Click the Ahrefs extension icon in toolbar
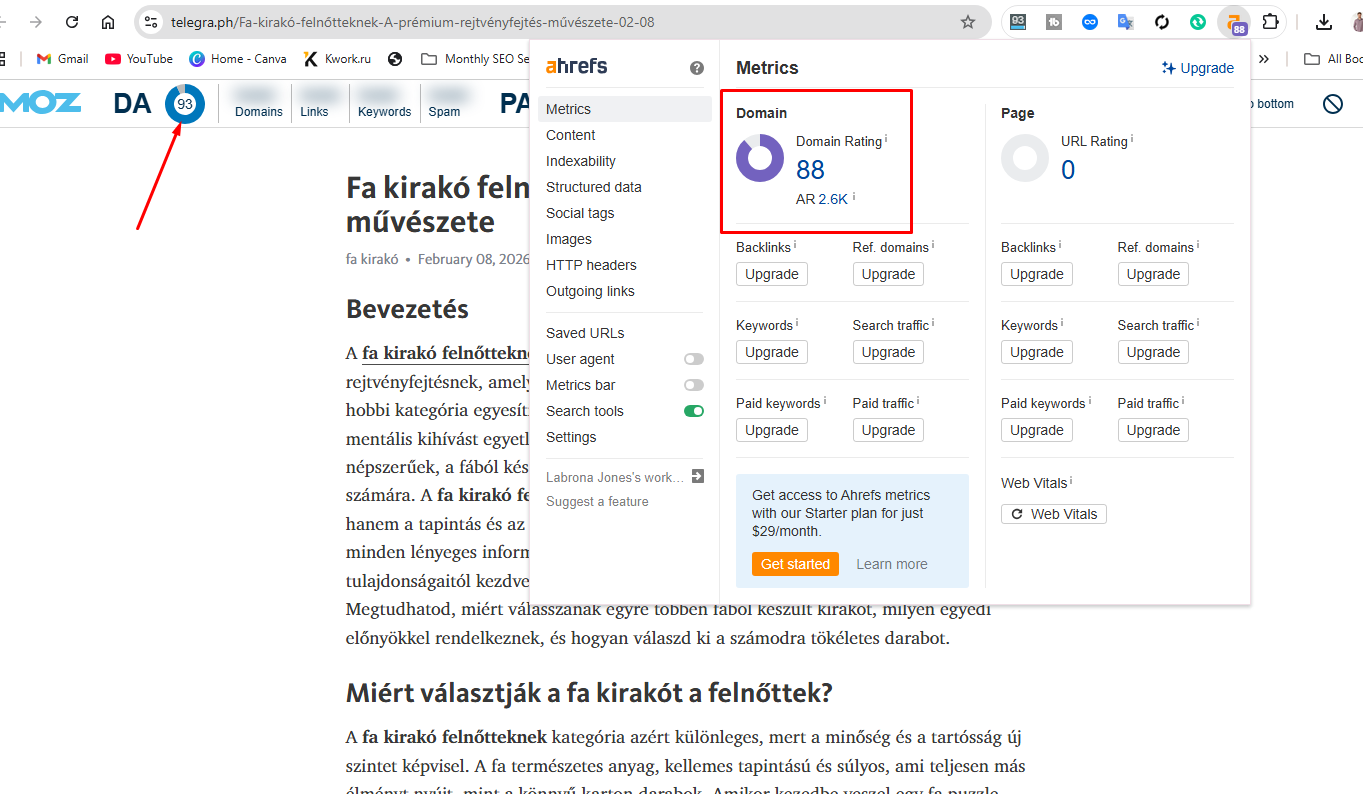The height and width of the screenshot is (794, 1363). (1235, 22)
